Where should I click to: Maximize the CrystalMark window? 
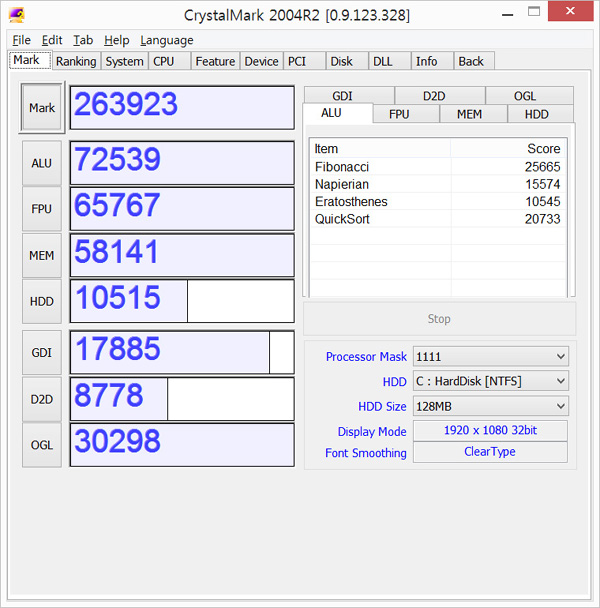tap(534, 12)
